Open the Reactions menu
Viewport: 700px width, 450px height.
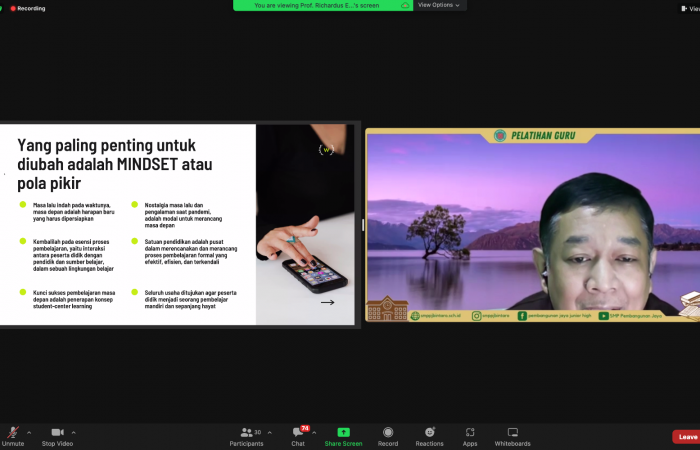click(430, 436)
